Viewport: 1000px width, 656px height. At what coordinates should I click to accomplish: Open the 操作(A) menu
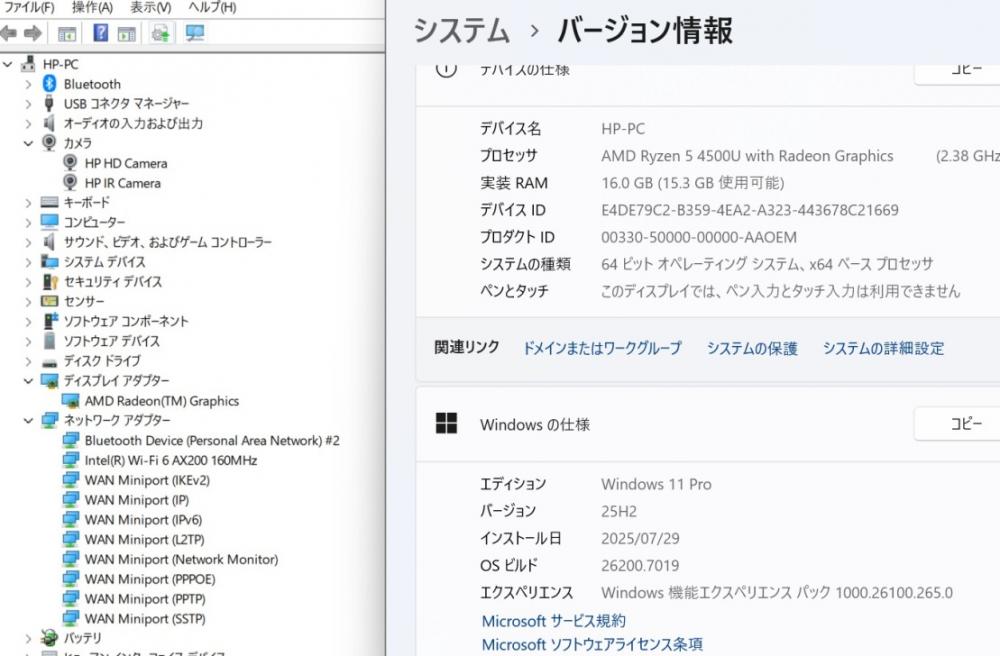pos(92,8)
